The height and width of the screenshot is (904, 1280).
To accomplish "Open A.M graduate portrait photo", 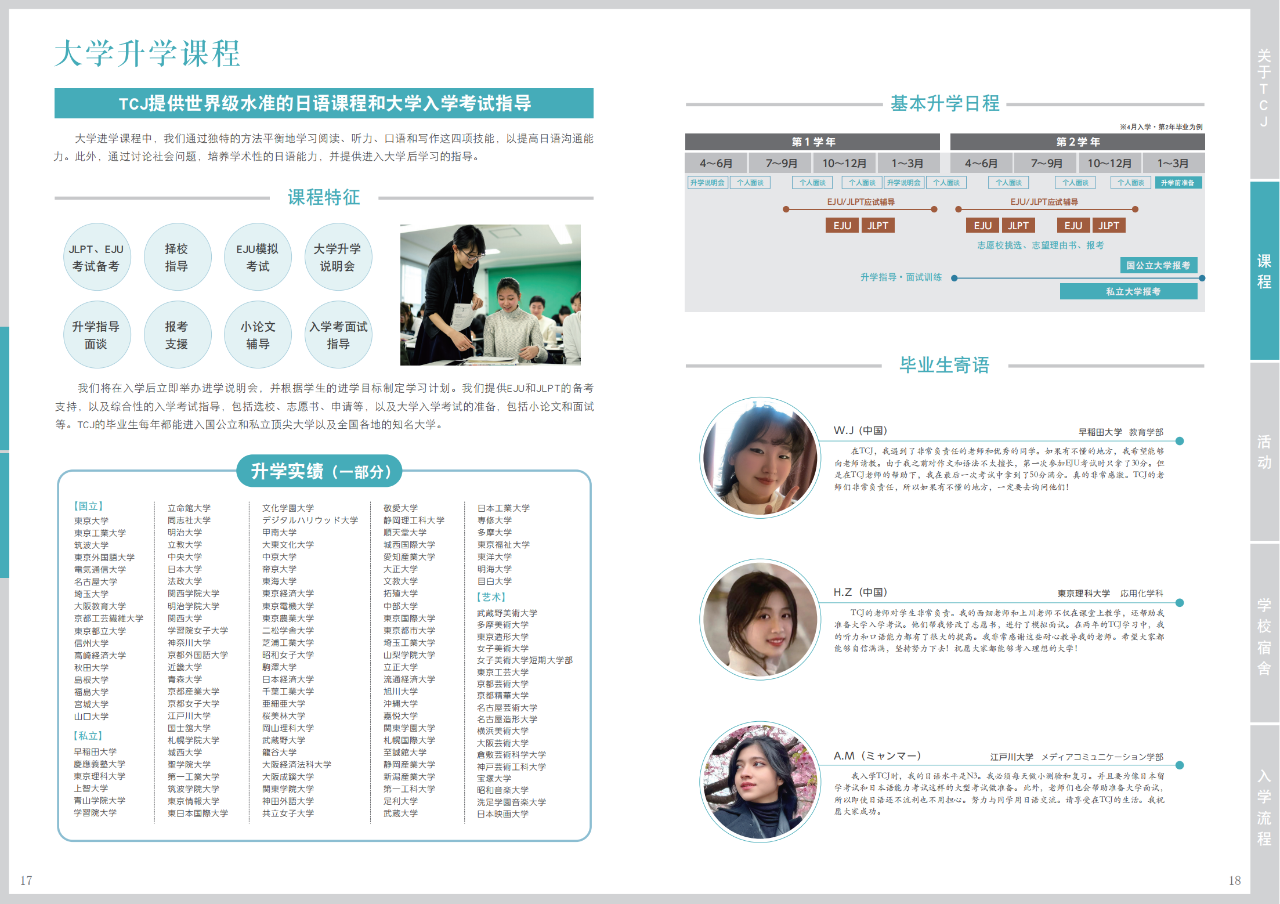I will point(760,782).
